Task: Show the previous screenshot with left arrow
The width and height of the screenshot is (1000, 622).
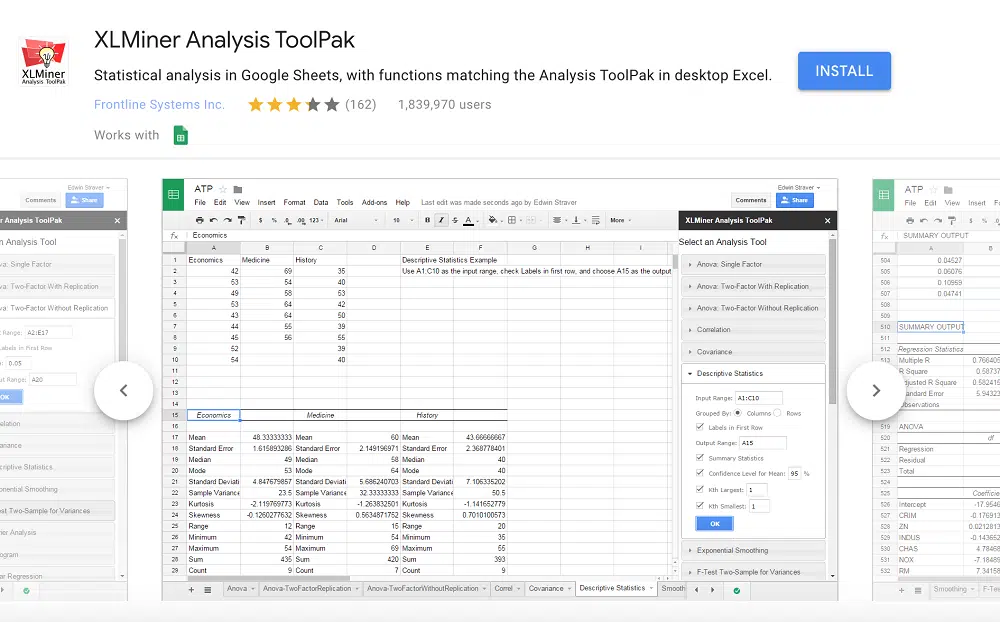Action: tap(124, 390)
